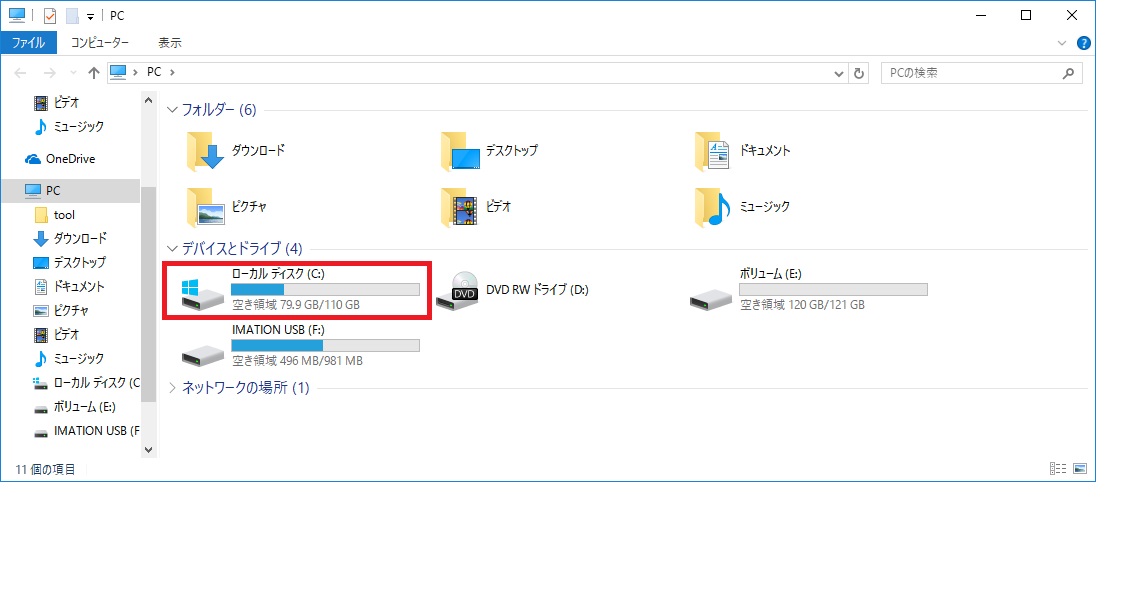Select the tool folder in navigation pane
Screen dimensions: 1125x591
tap(64, 215)
